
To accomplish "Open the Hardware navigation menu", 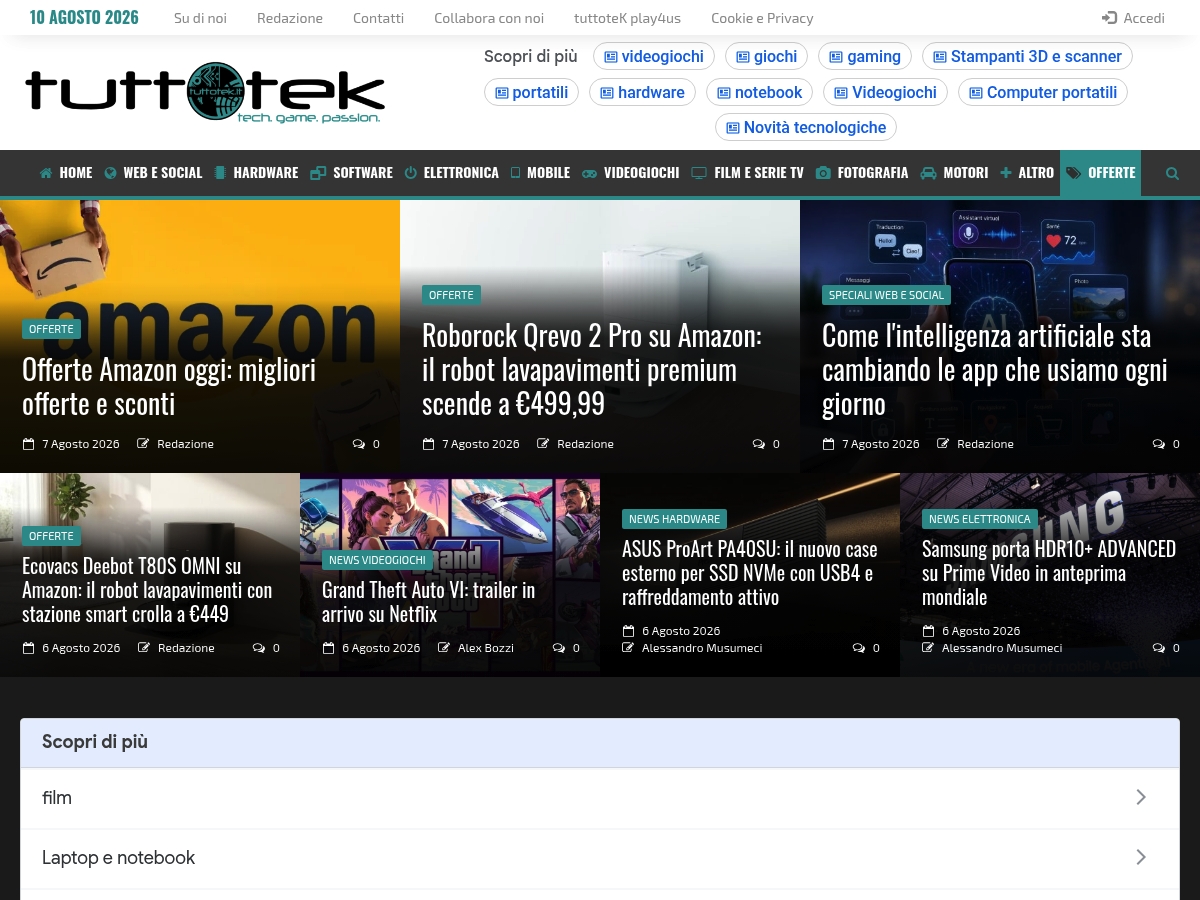I will [257, 173].
